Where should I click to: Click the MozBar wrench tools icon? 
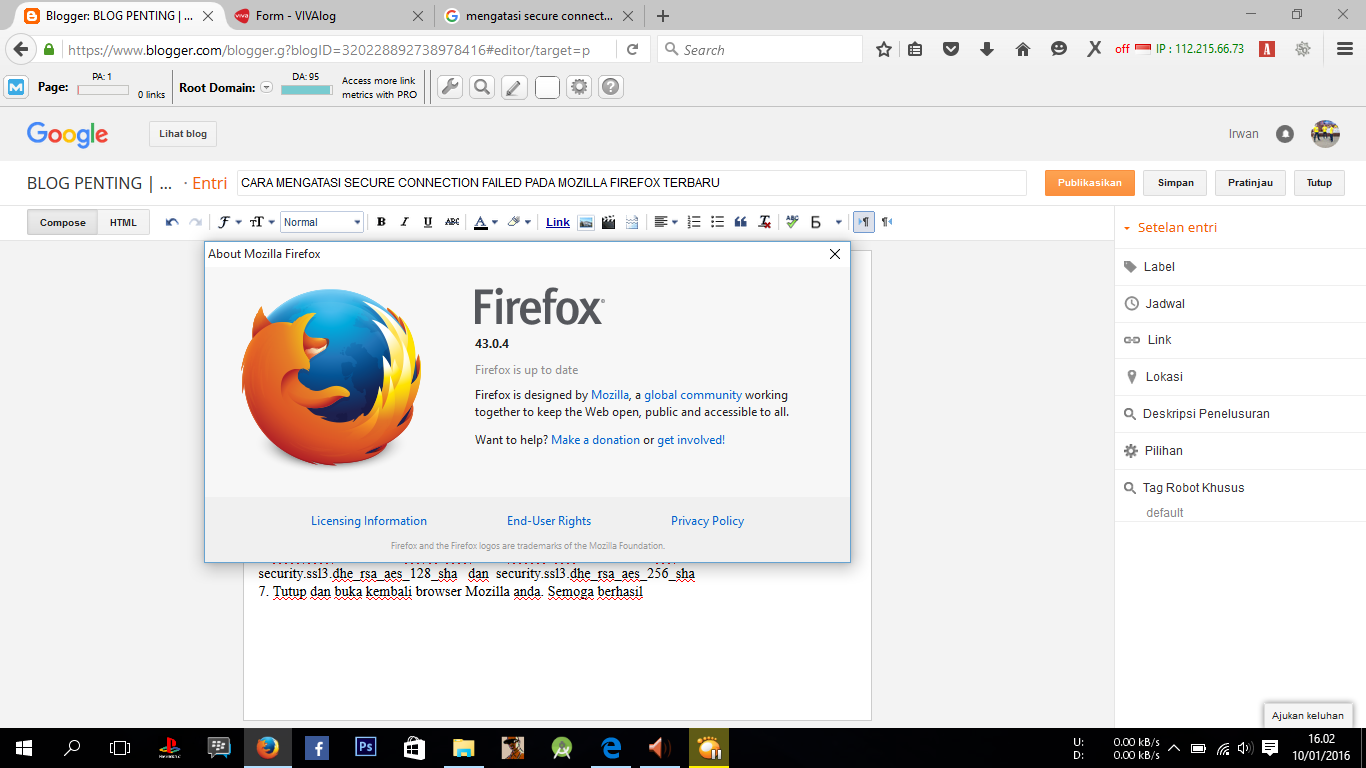[x=450, y=87]
